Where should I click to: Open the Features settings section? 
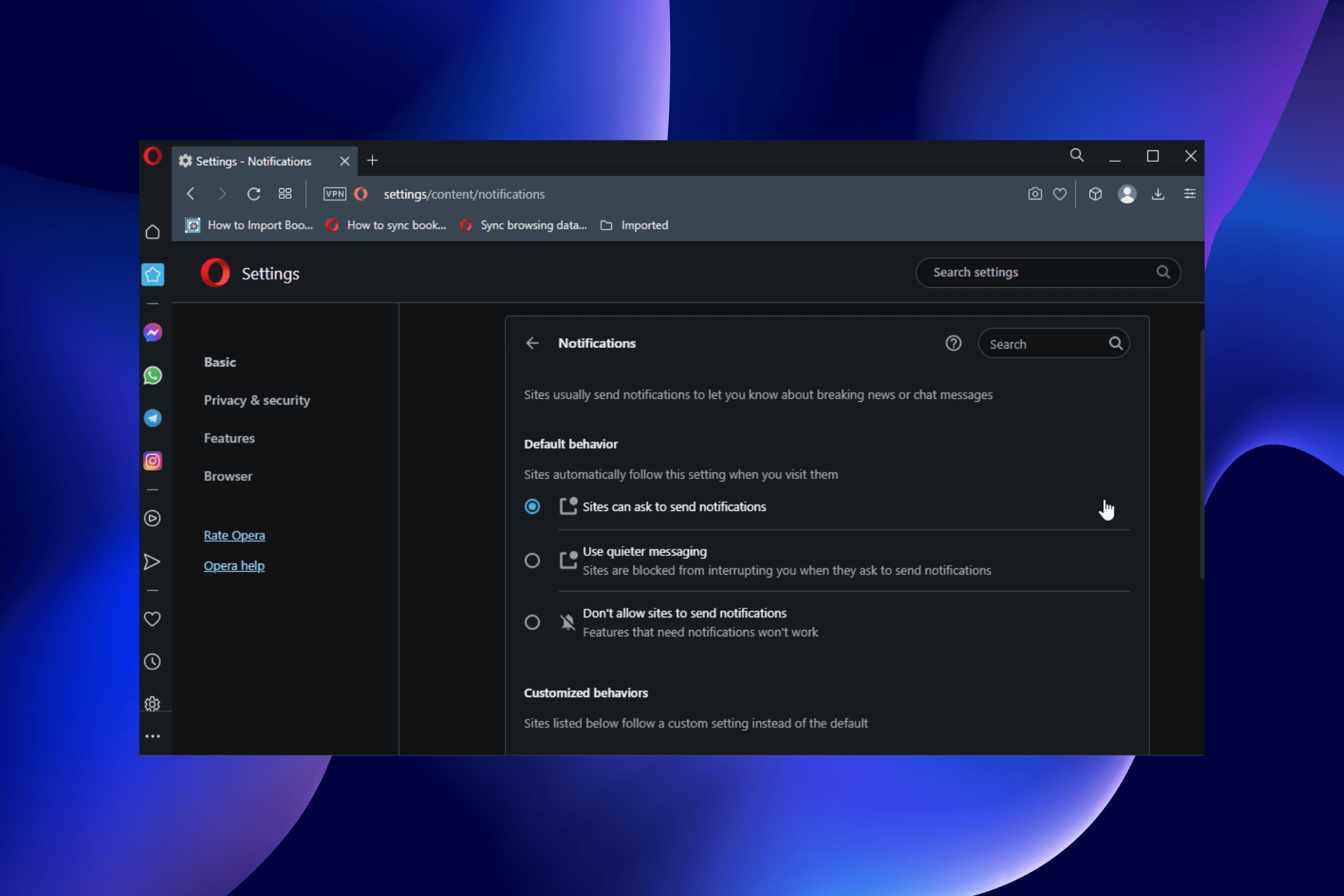(x=229, y=438)
